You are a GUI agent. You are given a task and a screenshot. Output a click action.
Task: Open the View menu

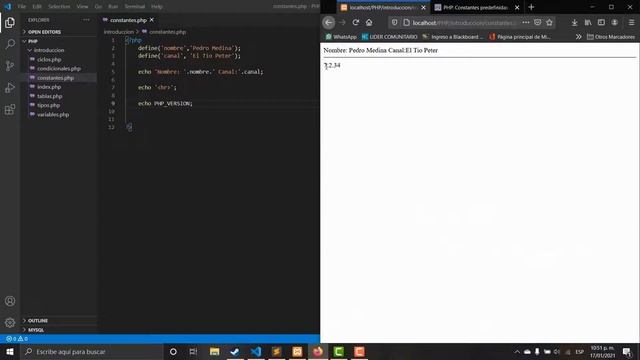point(82,7)
